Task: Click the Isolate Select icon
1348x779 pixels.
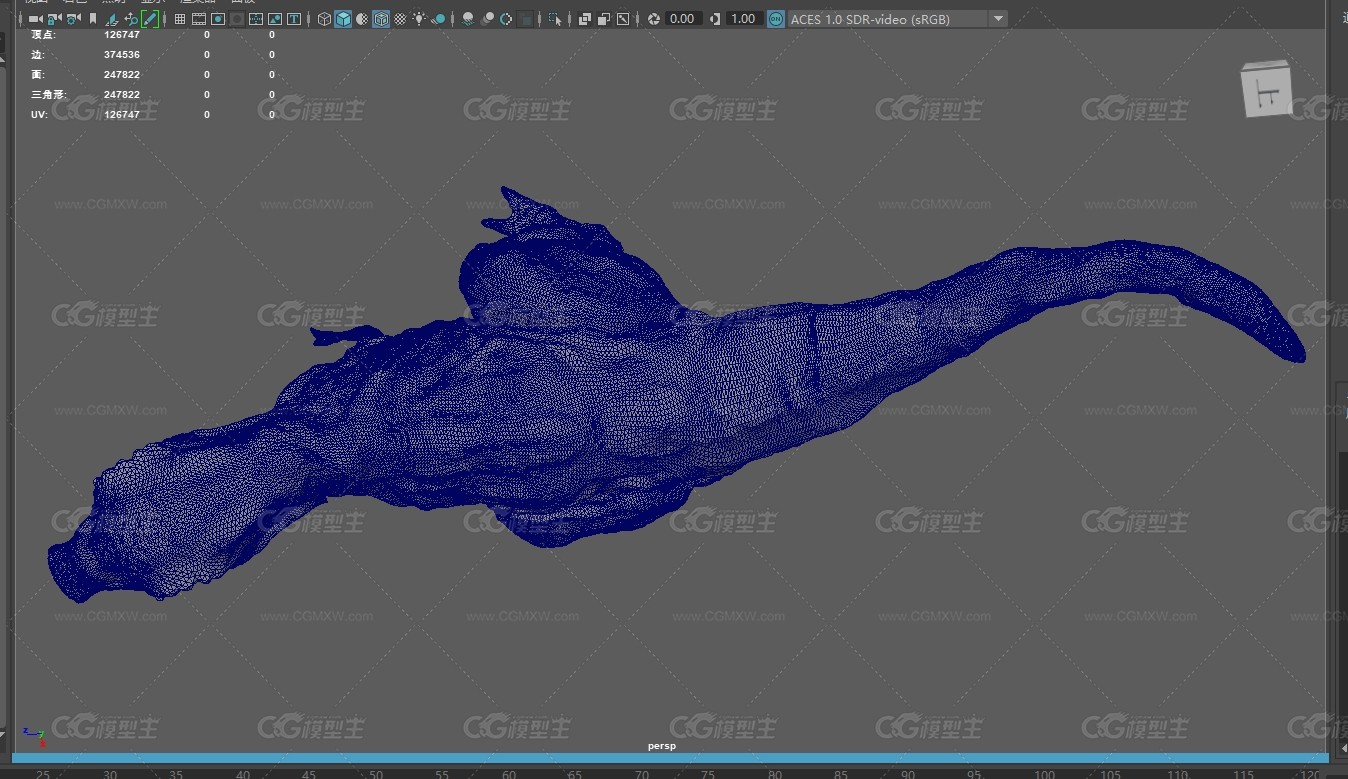Action: (x=555, y=19)
